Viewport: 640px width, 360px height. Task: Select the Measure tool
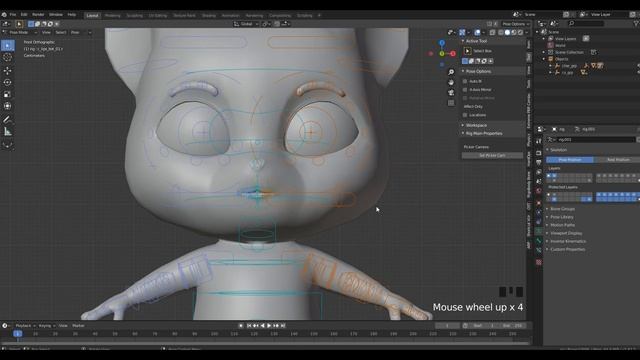pyautogui.click(x=7, y=132)
